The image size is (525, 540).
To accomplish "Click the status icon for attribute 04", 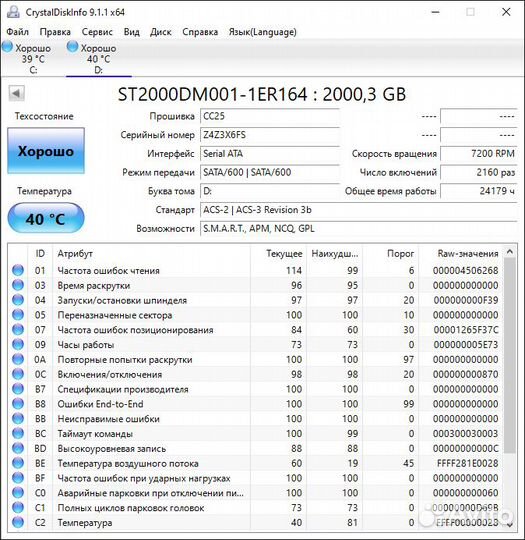I will click(18, 300).
